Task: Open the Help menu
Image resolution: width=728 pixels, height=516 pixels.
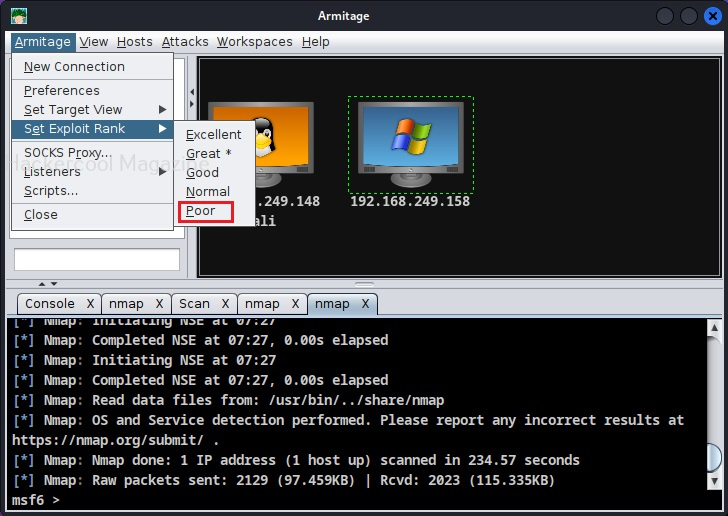Action: 316,42
